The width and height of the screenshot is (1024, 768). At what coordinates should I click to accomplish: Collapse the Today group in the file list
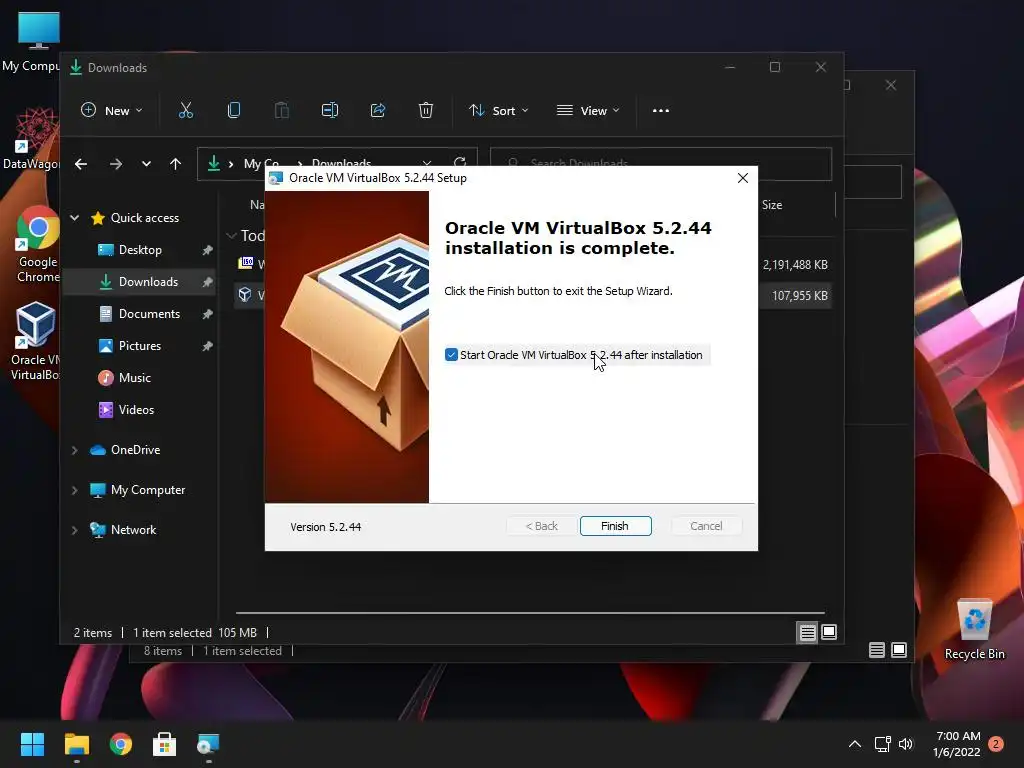[231, 236]
